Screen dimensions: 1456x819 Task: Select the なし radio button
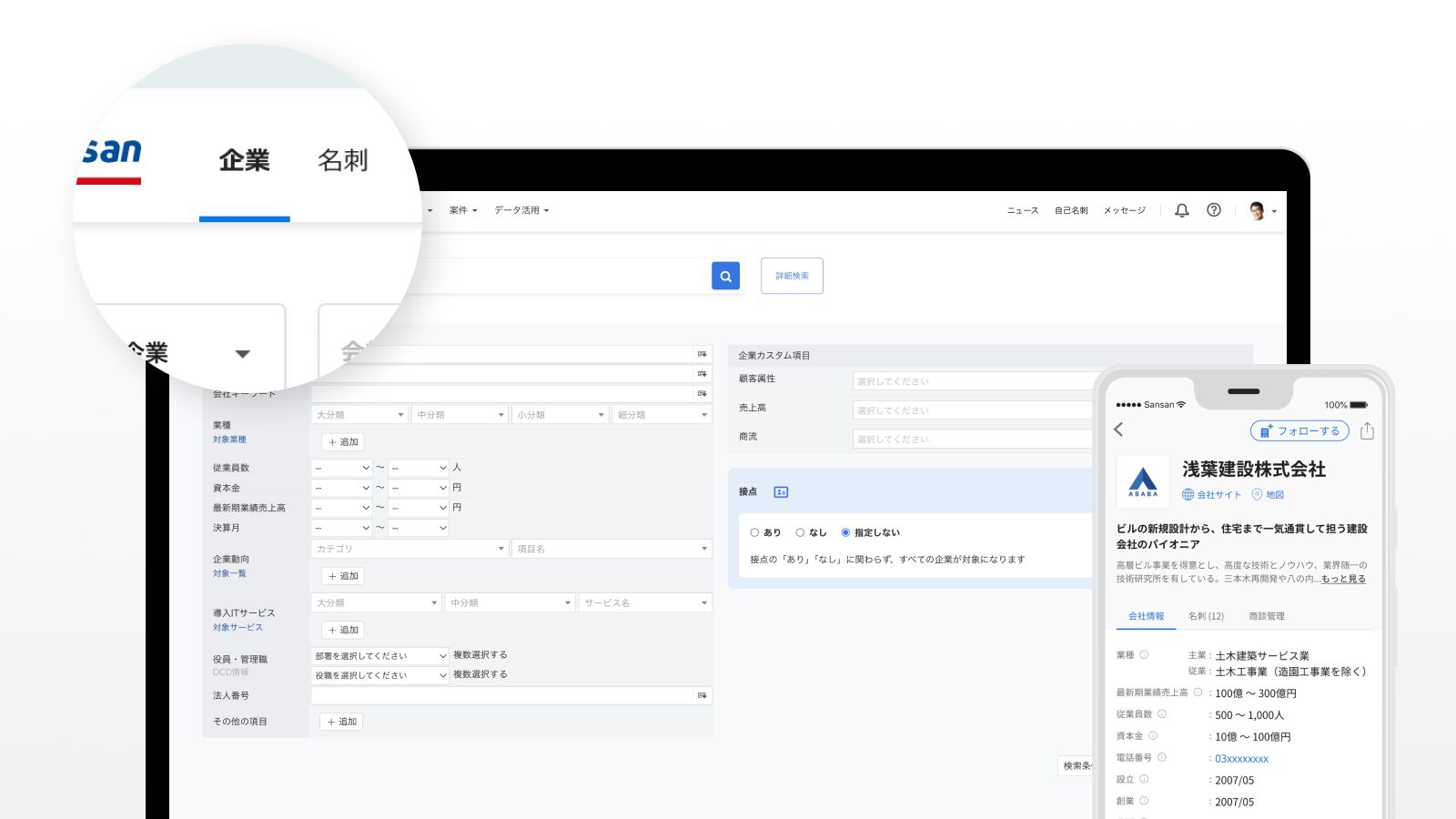(x=800, y=533)
